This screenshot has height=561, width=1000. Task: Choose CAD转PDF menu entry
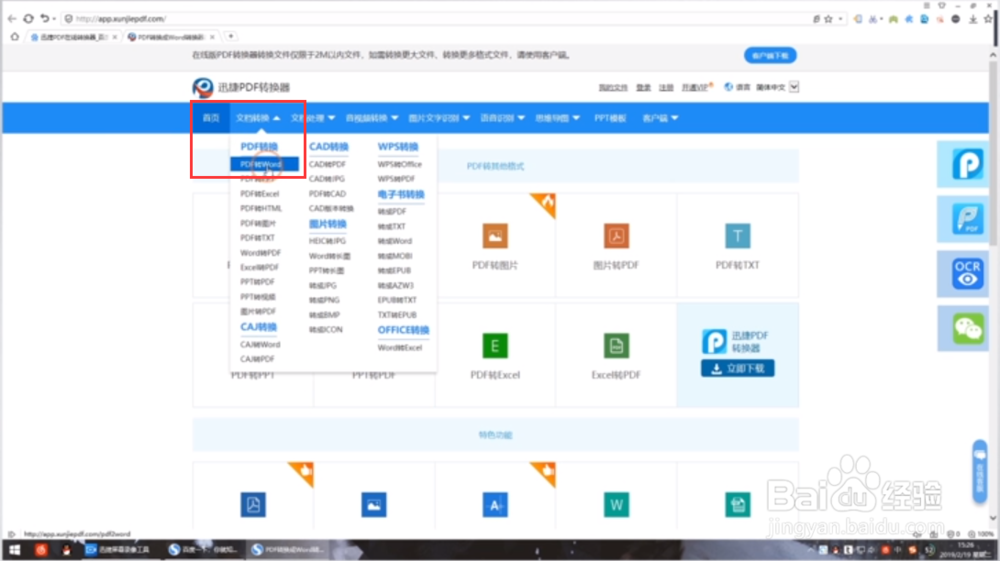click(x=327, y=164)
